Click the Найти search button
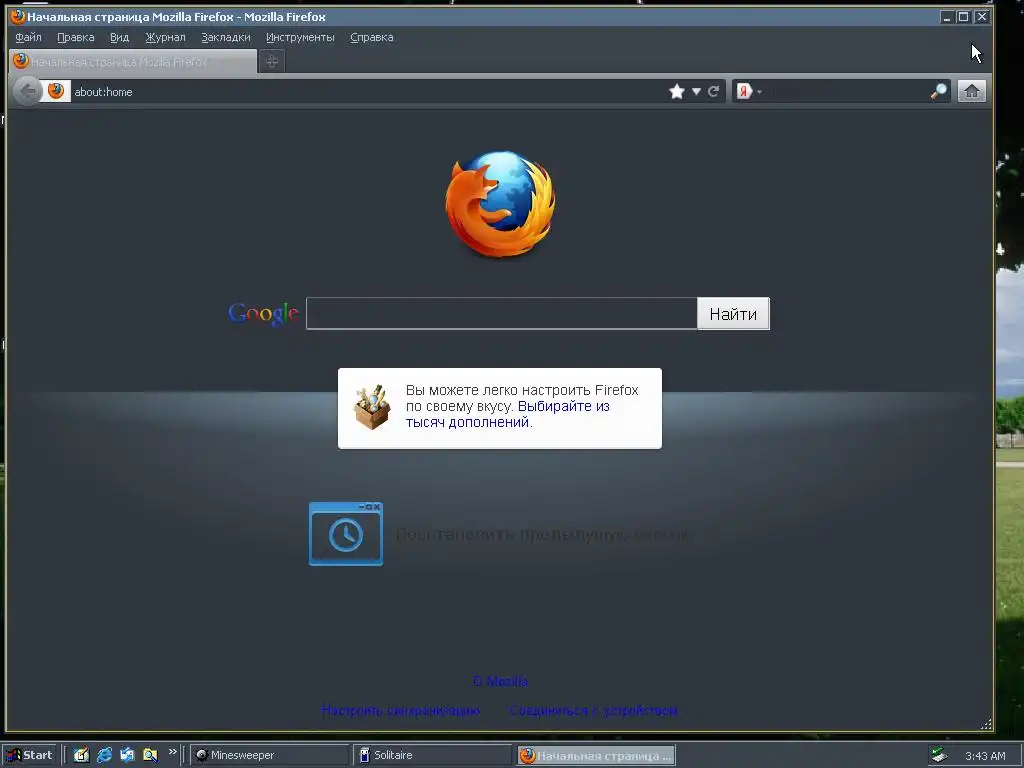The height and width of the screenshot is (768, 1024). pos(733,313)
